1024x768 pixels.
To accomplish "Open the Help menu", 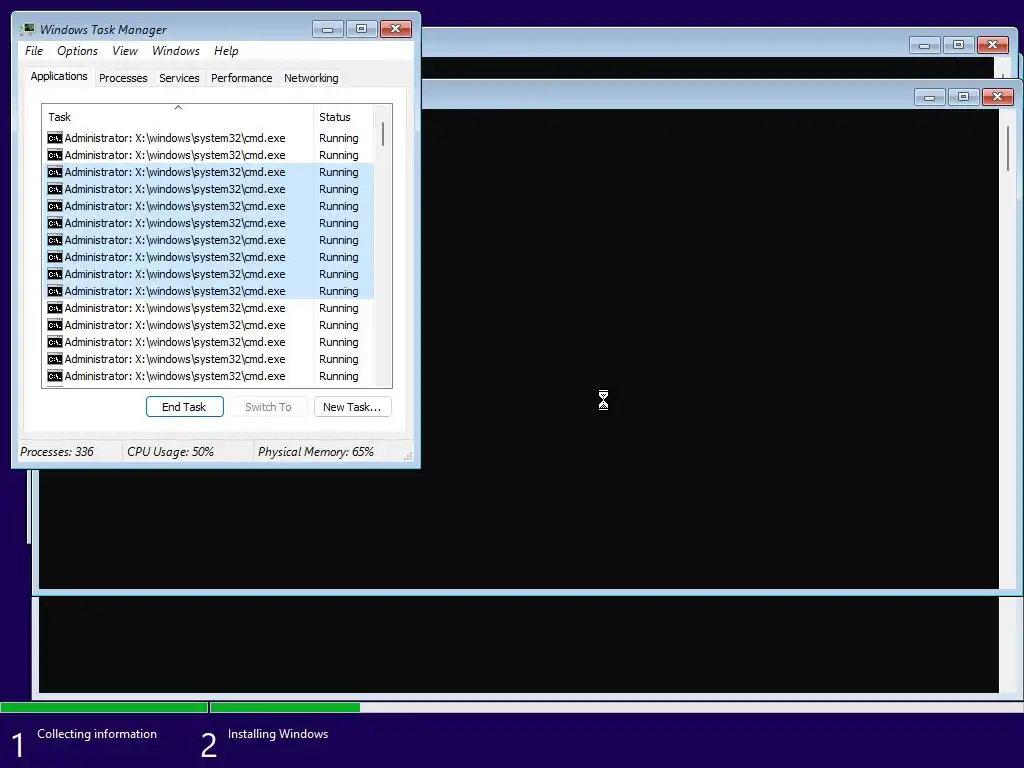I will (x=226, y=51).
